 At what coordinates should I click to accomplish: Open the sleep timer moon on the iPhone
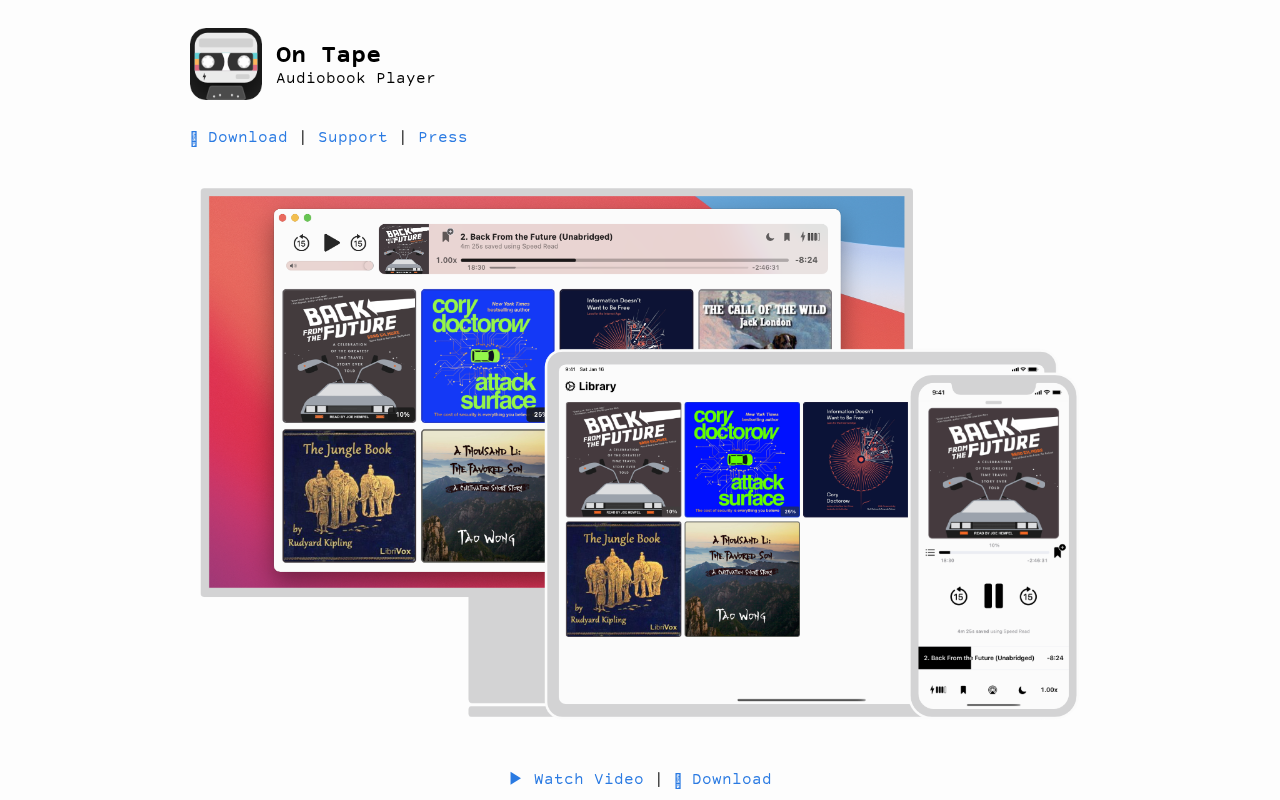(1022, 690)
